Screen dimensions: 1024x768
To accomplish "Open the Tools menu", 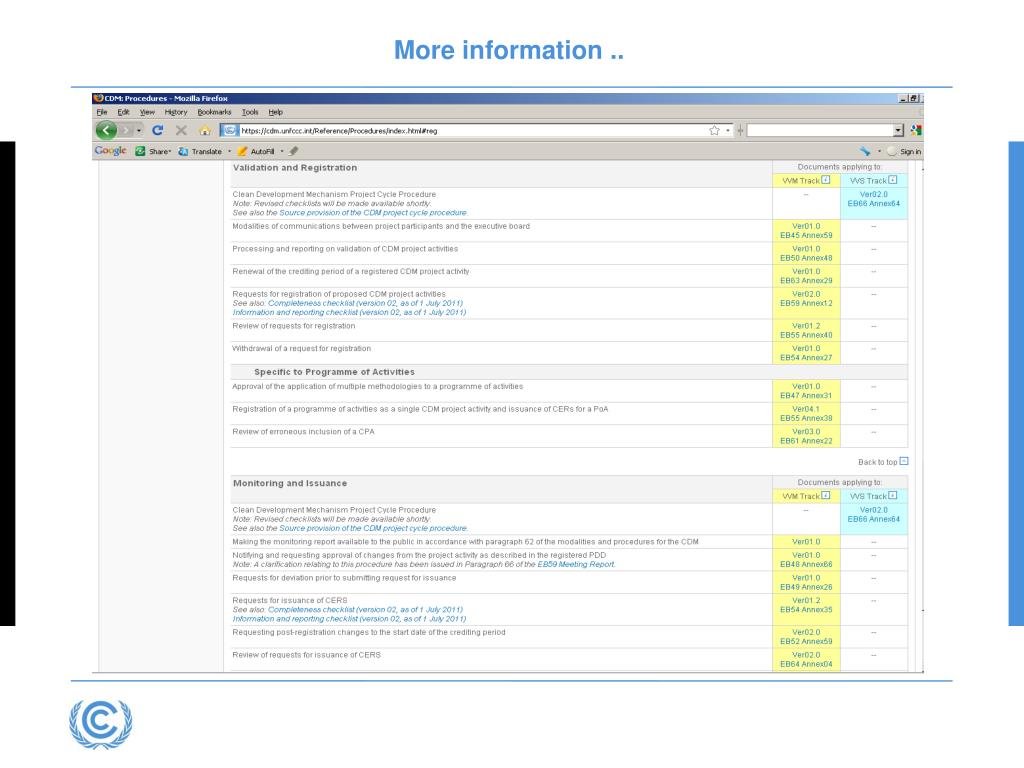I will click(250, 112).
